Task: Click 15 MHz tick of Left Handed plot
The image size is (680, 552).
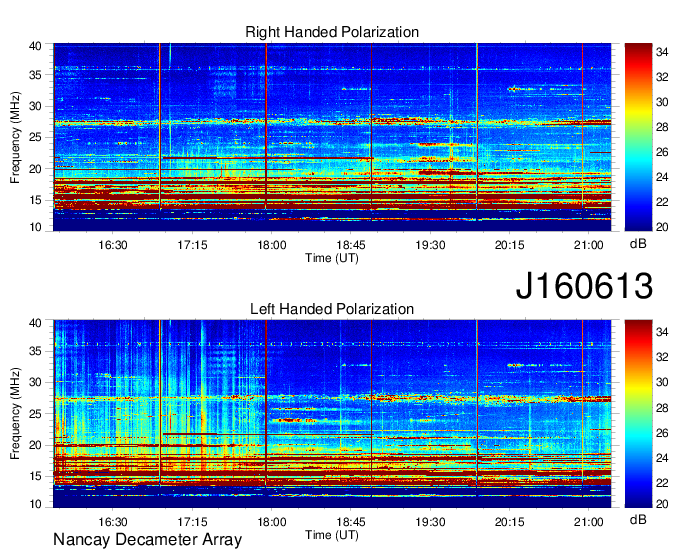Action: [x=35, y=477]
